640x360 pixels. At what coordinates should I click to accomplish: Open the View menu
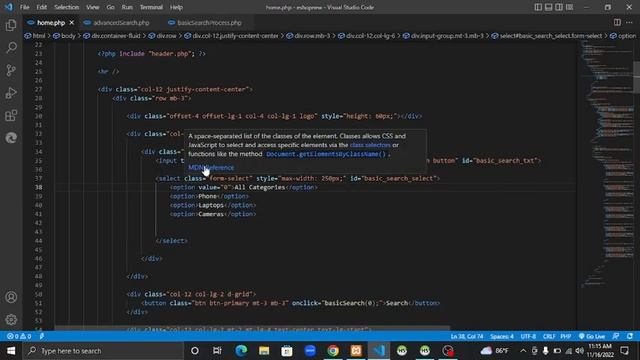tap(93, 7)
